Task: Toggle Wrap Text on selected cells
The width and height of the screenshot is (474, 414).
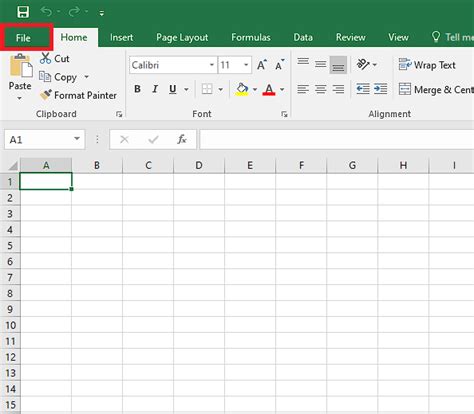Action: [x=427, y=65]
